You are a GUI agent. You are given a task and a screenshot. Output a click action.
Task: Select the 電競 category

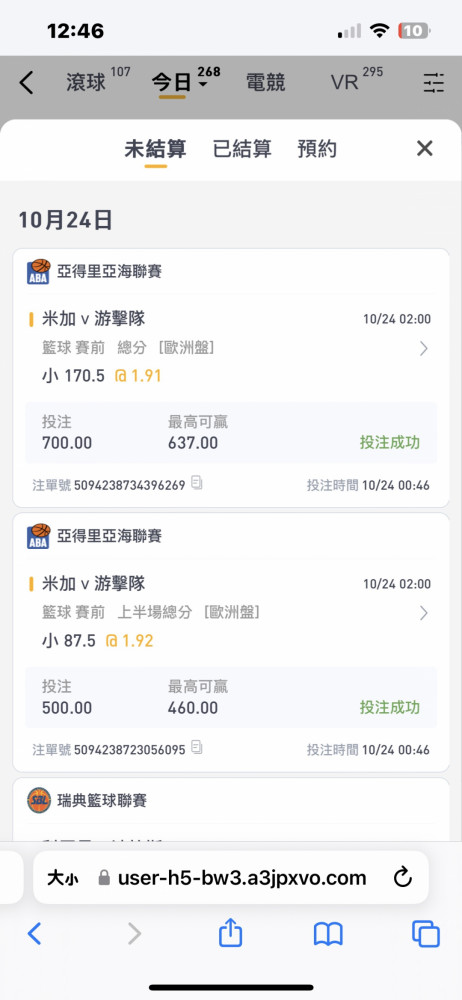pyautogui.click(x=265, y=83)
